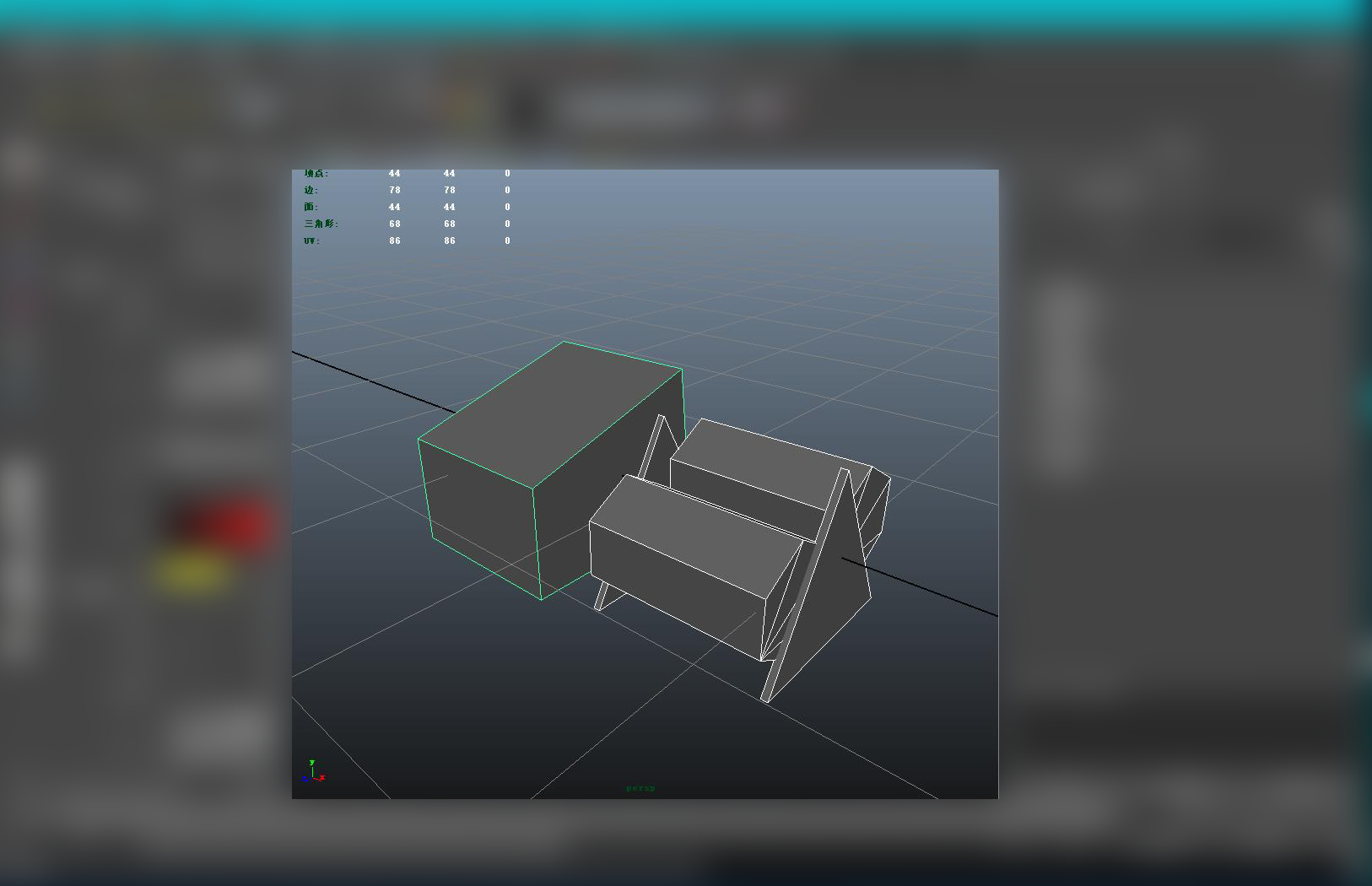
Task: Click the 三角形 row label in HUD
Action: tap(321, 224)
